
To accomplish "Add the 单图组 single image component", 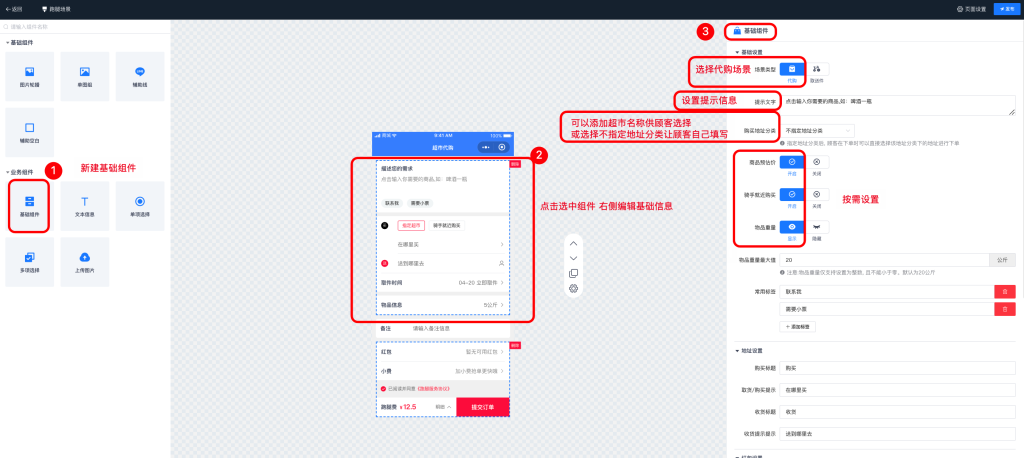I will tap(85, 77).
